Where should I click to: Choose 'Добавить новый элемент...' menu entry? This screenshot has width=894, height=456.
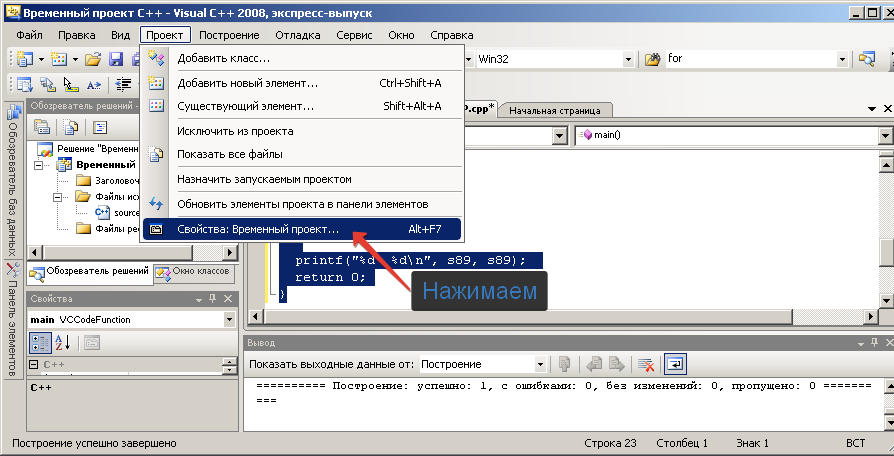[302, 83]
